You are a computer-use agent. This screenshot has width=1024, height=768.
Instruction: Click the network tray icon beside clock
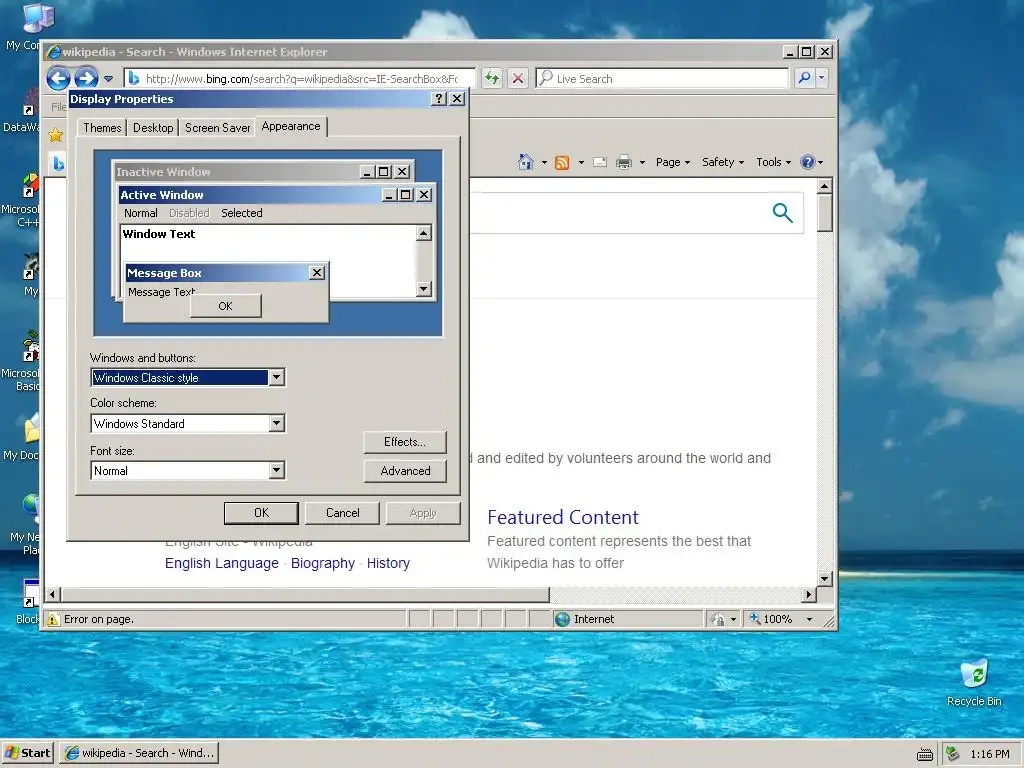coord(953,754)
